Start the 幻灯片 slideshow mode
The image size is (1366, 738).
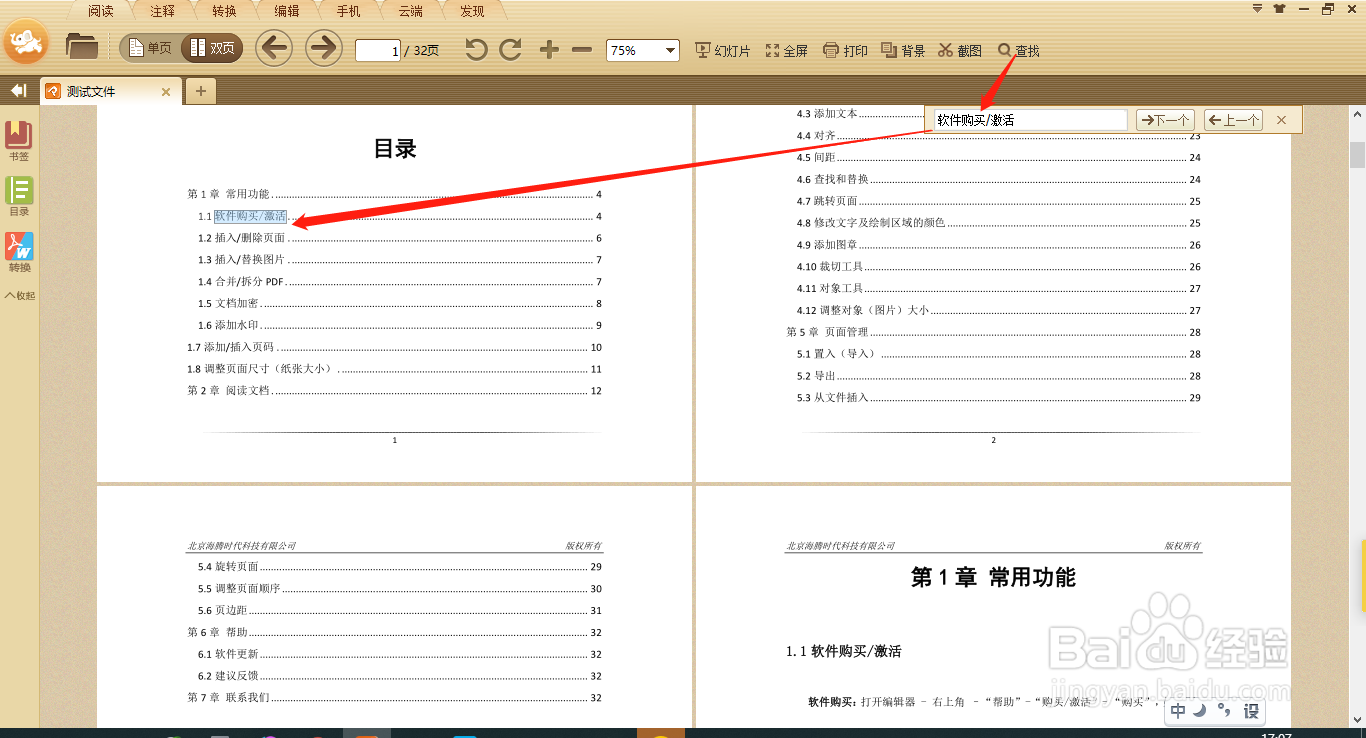721,50
